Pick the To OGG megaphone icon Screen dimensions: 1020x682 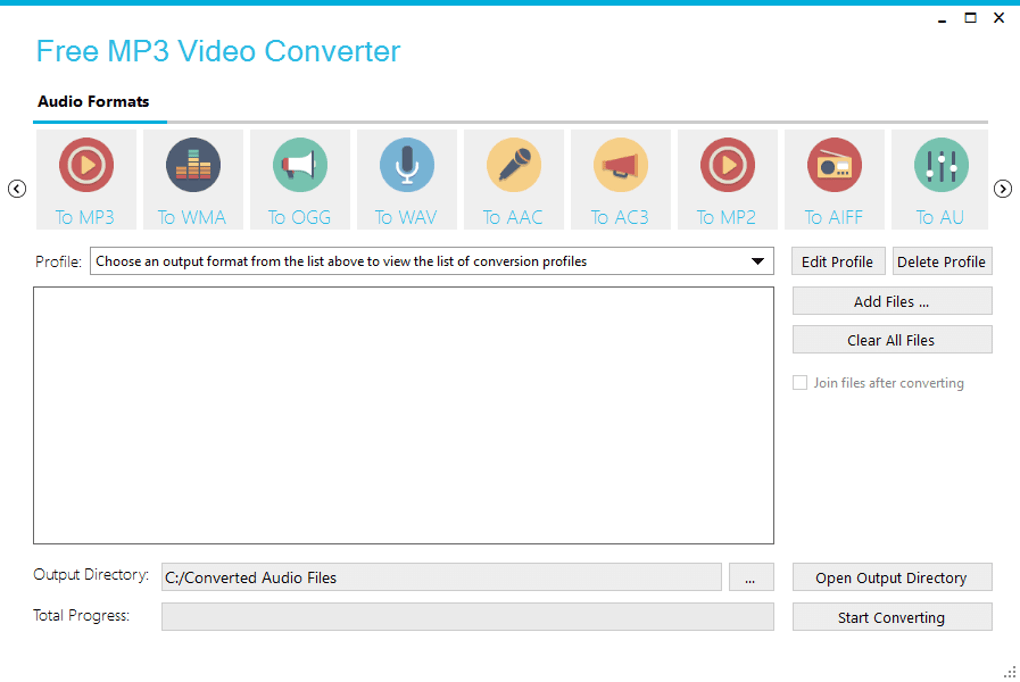[300, 179]
